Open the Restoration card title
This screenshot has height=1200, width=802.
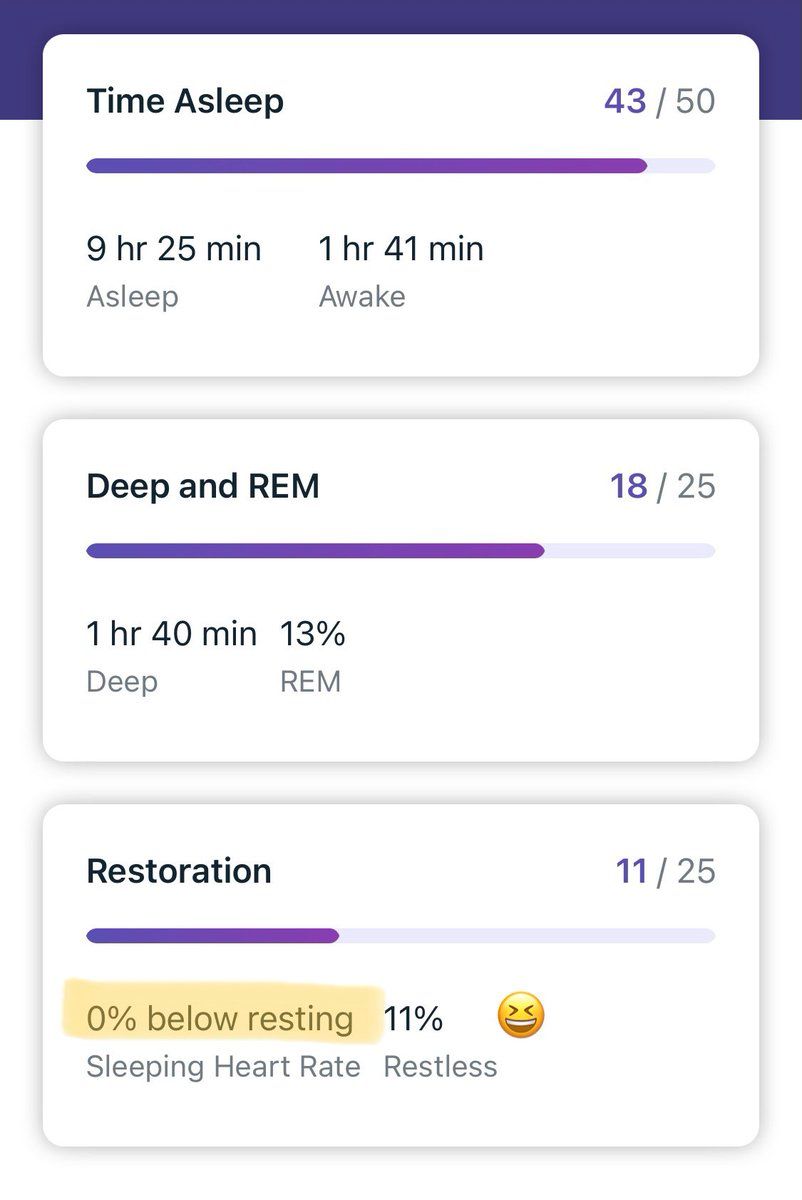179,871
